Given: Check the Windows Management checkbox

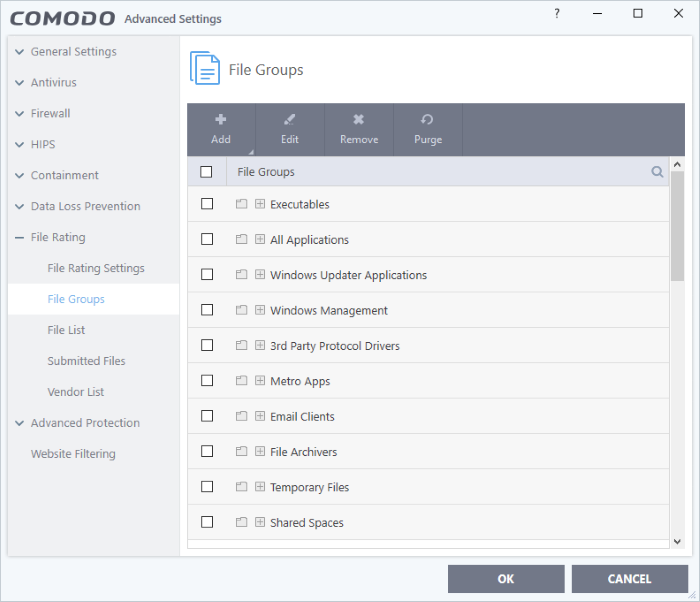Looking at the screenshot, I should click(207, 309).
